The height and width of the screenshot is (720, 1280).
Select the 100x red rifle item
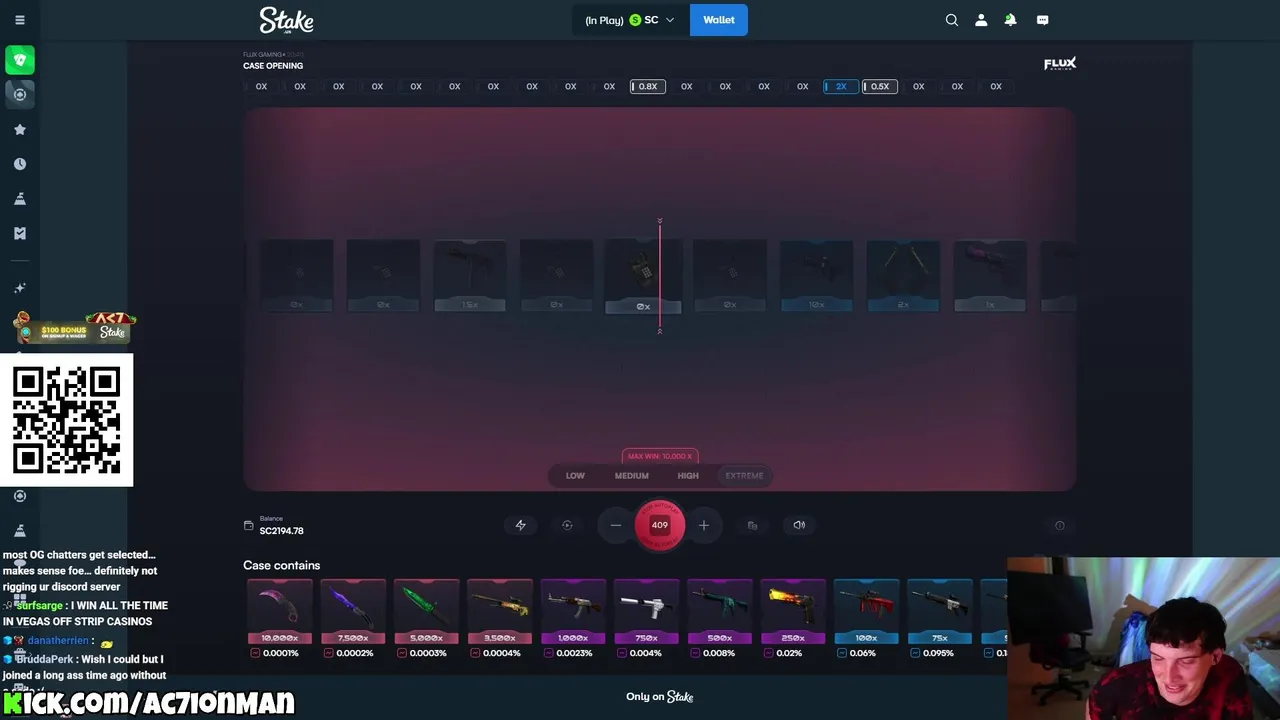[866, 612]
